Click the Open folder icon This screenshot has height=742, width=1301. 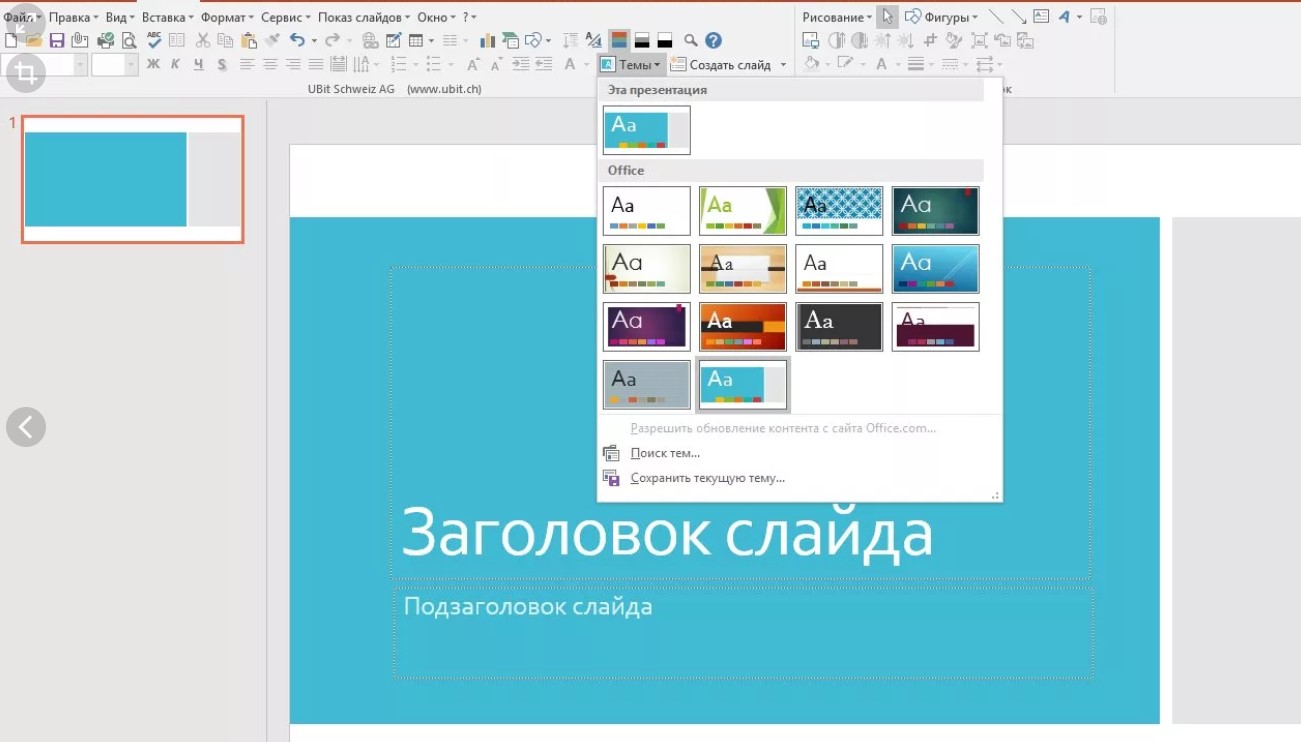click(x=34, y=41)
